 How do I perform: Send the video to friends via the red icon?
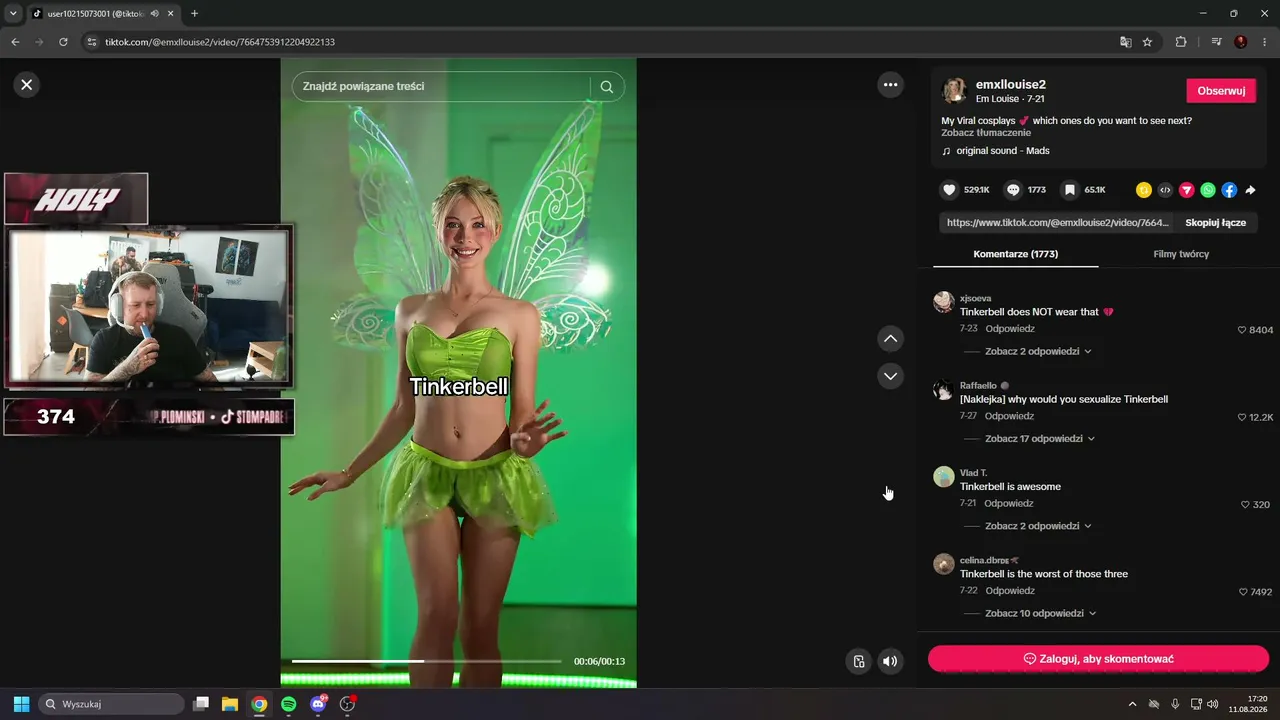click(1187, 190)
